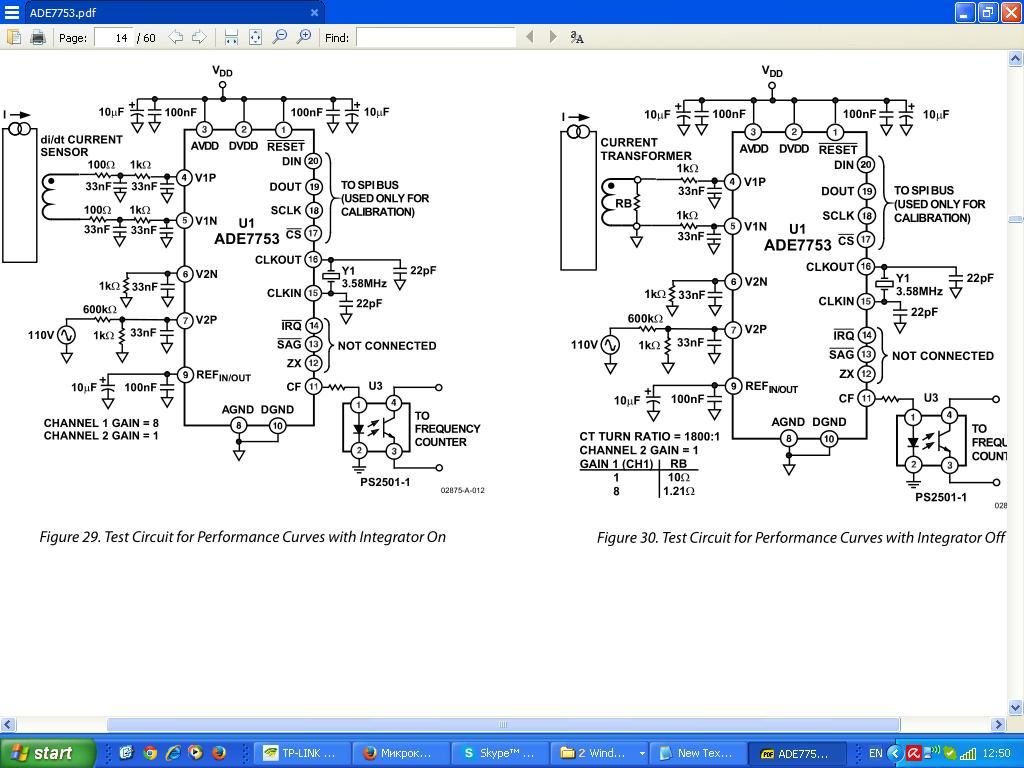Select the Fit Width view icon
1024x768 pixels.
pos(231,37)
